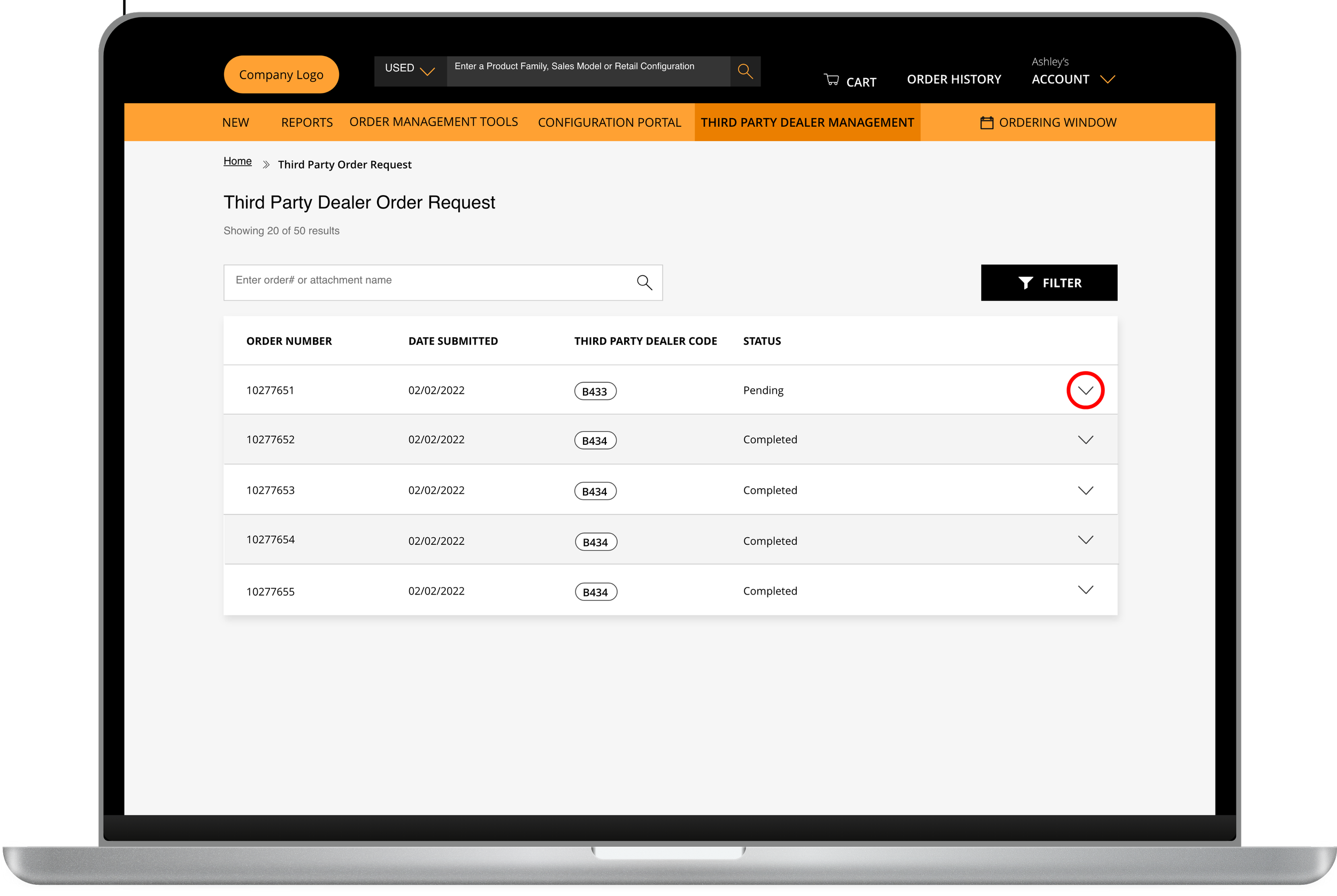The height and width of the screenshot is (896, 1337).
Task: Select the Configuration Portal tab
Action: (609, 122)
